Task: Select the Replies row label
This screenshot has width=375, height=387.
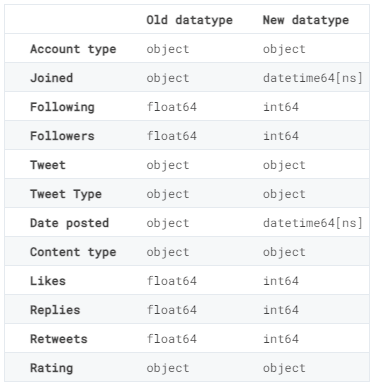Action: point(55,310)
